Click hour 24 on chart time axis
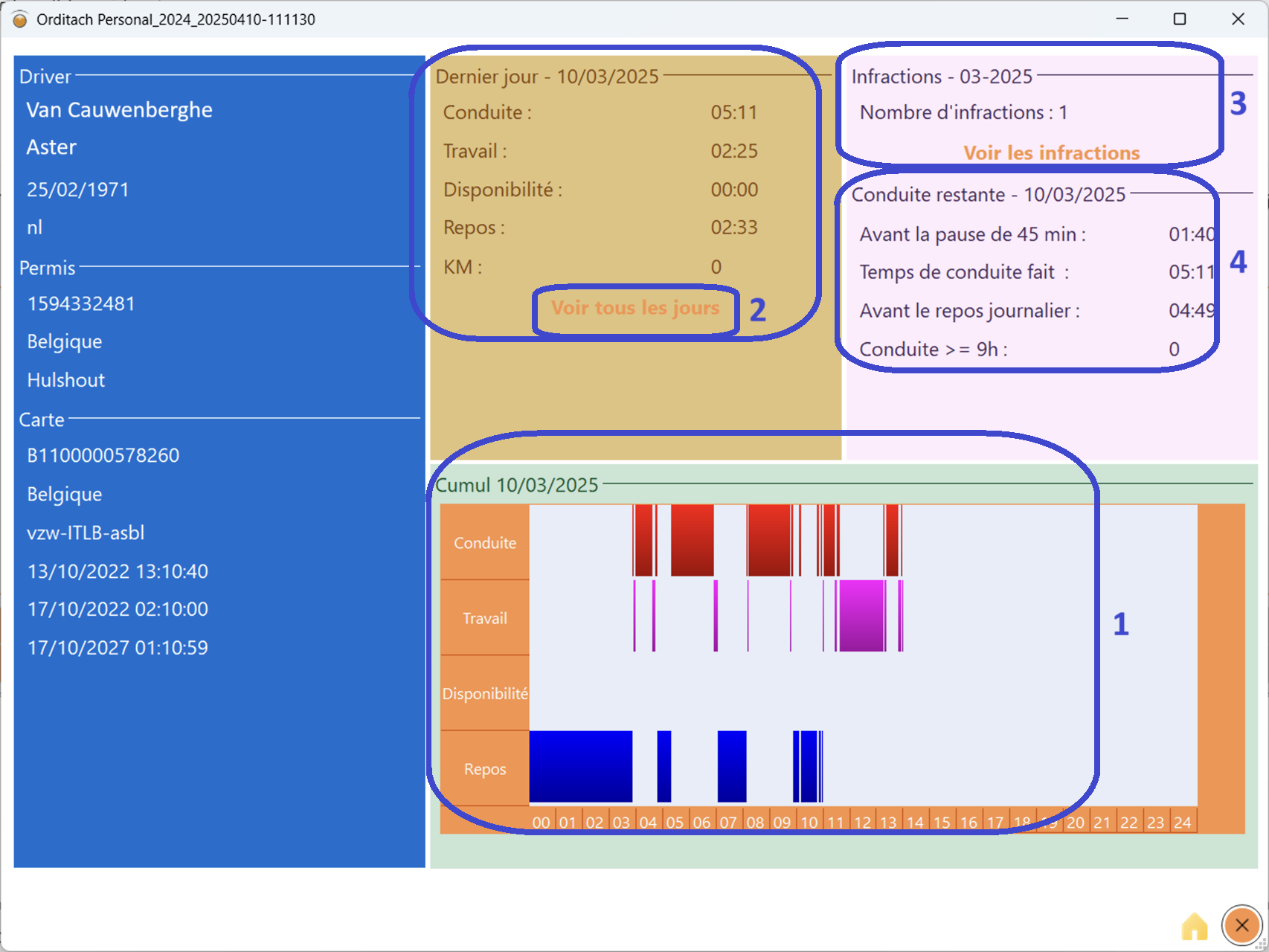1269x952 pixels. [1183, 823]
